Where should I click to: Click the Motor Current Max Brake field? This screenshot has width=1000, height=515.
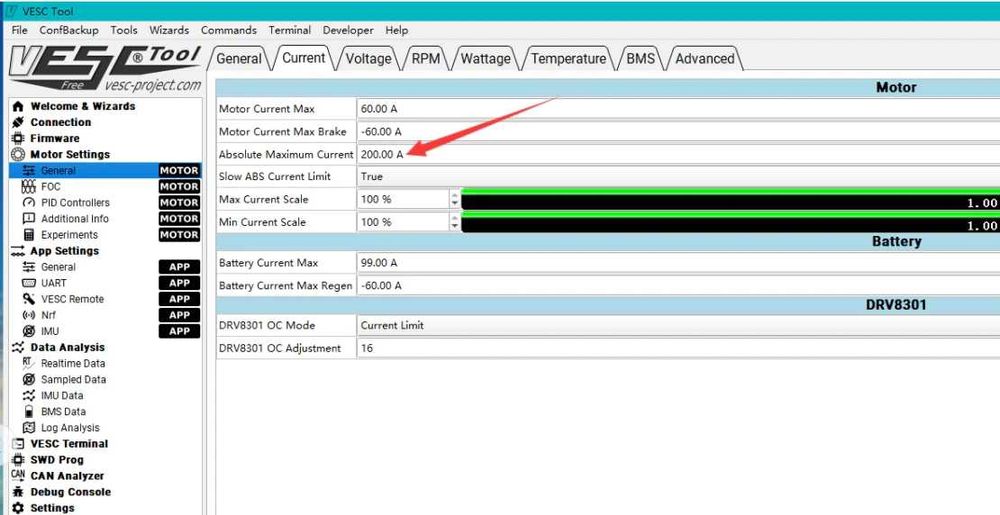[x=678, y=132]
